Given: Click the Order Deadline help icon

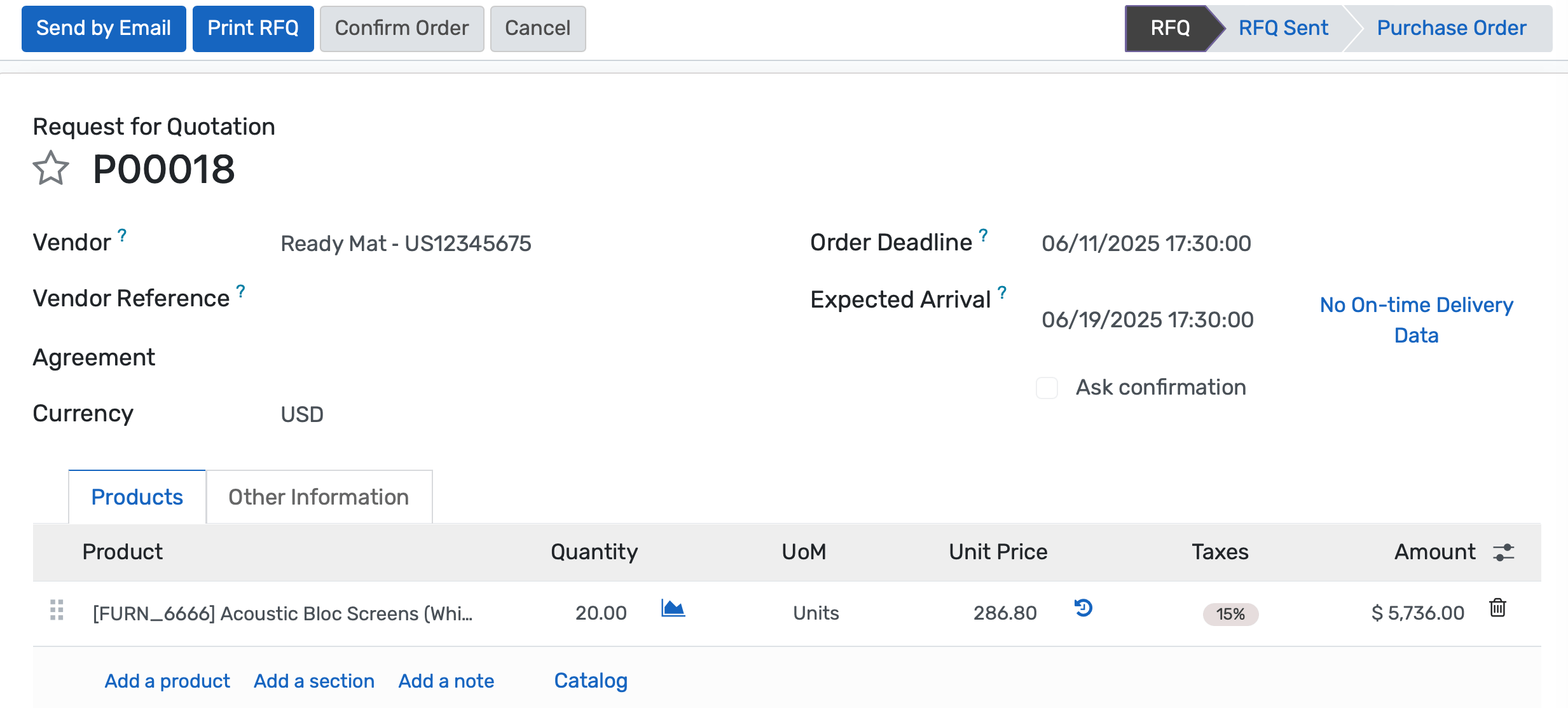Looking at the screenshot, I should tap(982, 236).
